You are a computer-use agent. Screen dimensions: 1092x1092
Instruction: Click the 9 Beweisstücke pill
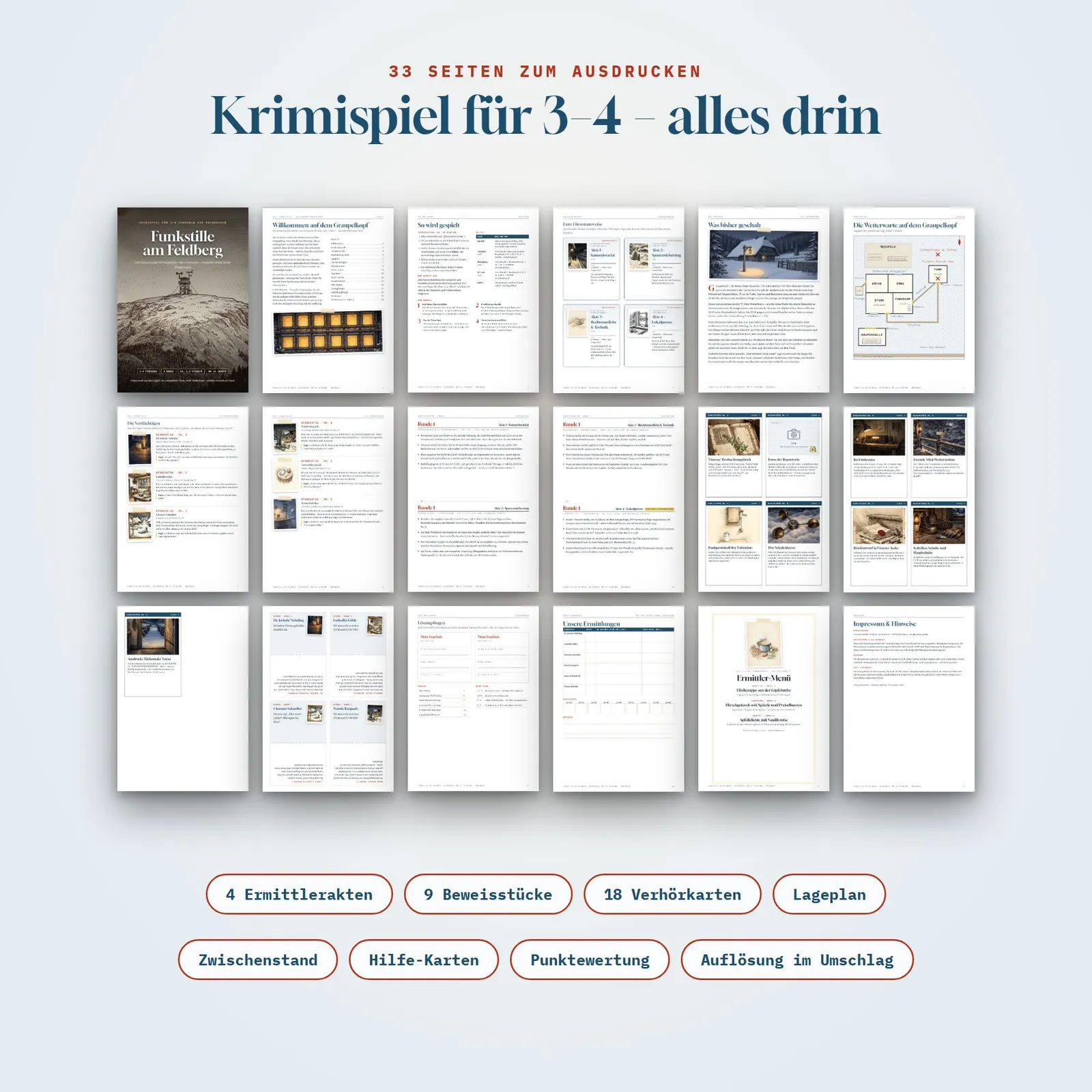488,894
